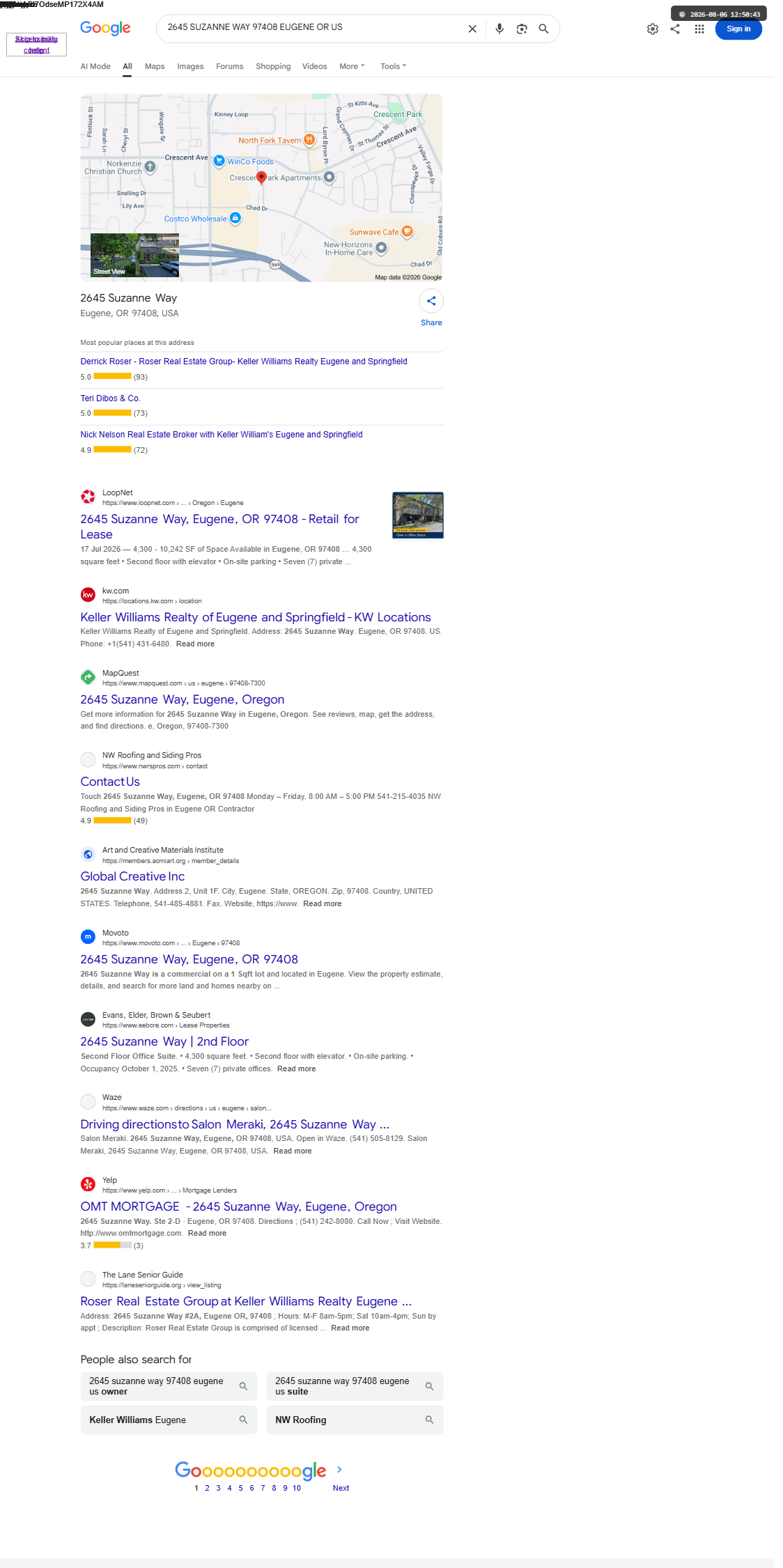Viewport: 783px width, 1568px height.
Task: Click New Horizons In-Home Care marker
Action: coord(382,248)
